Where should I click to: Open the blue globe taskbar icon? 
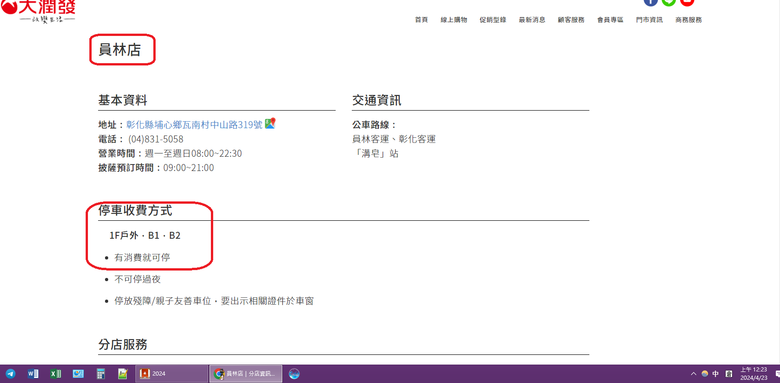pyautogui.click(x=294, y=374)
